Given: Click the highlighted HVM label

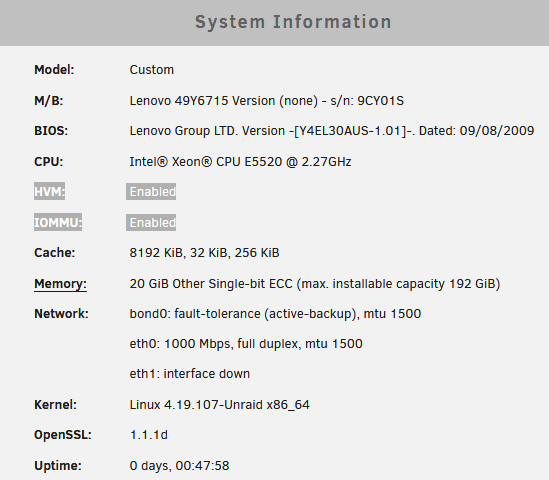Looking at the screenshot, I should (x=49, y=192).
